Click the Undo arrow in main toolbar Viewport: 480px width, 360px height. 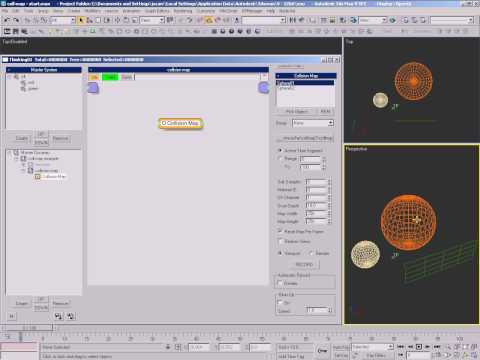(x=7, y=20)
